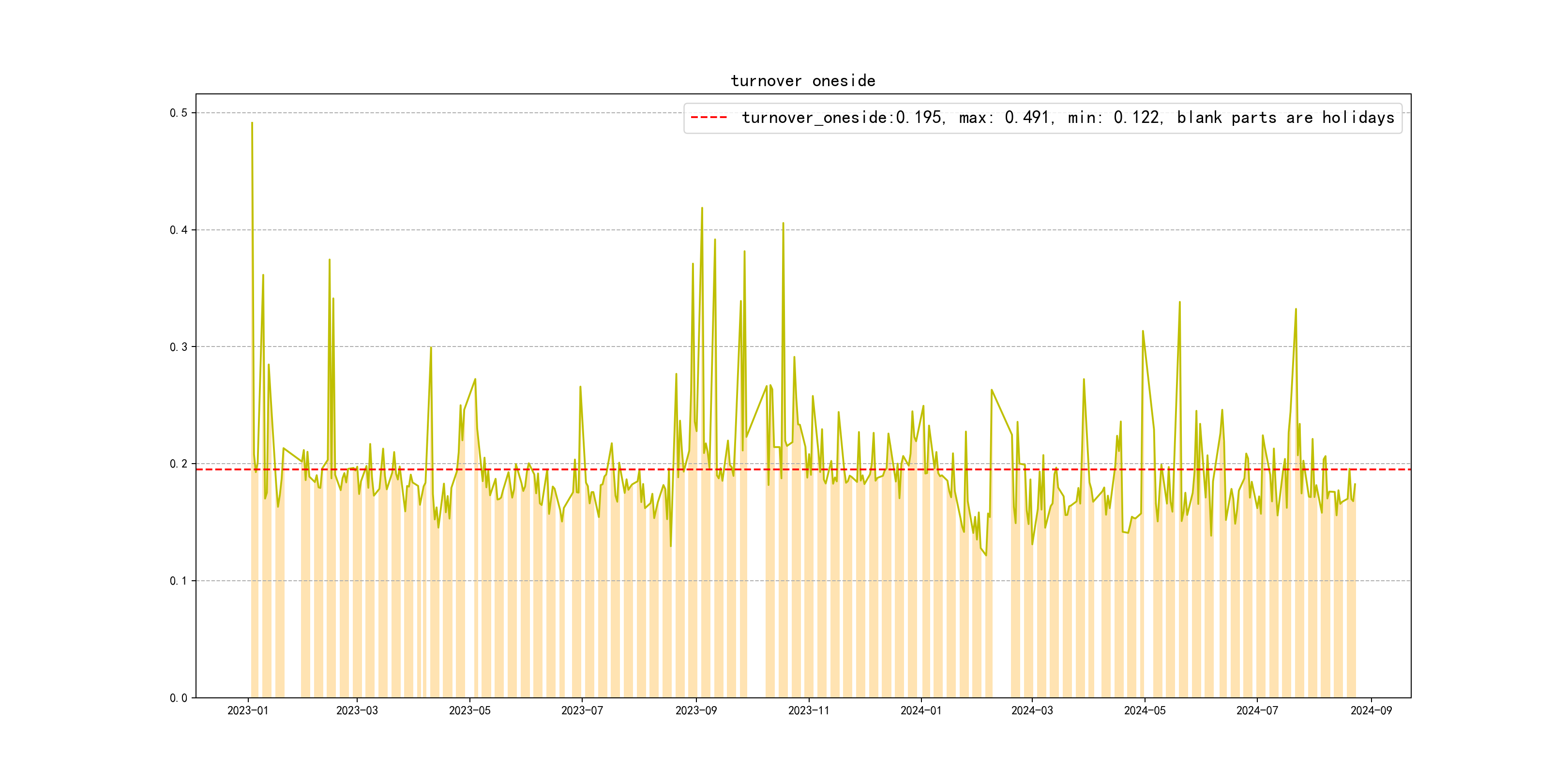Click the highest peak at the January 2023 start
Screen dimensions: 1568x784
(x=252, y=123)
